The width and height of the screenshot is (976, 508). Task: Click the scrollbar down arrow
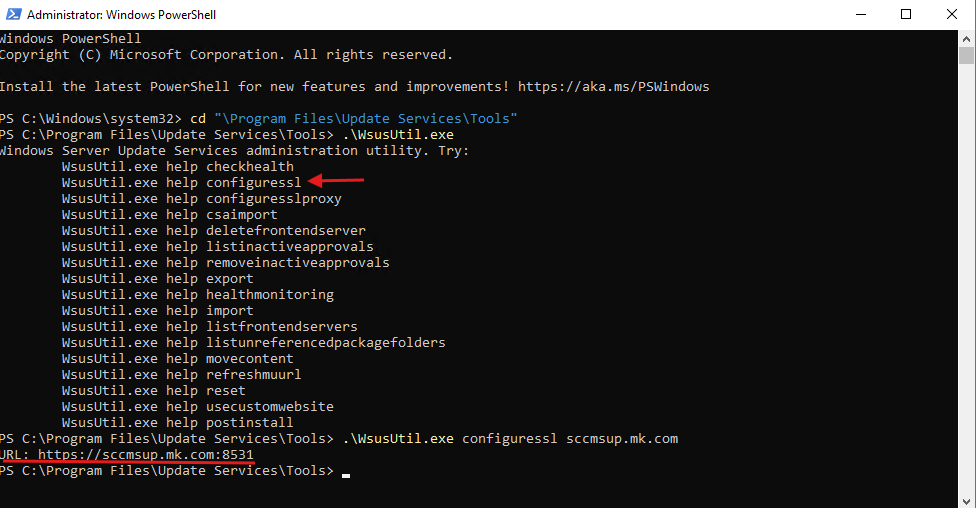pos(967,499)
